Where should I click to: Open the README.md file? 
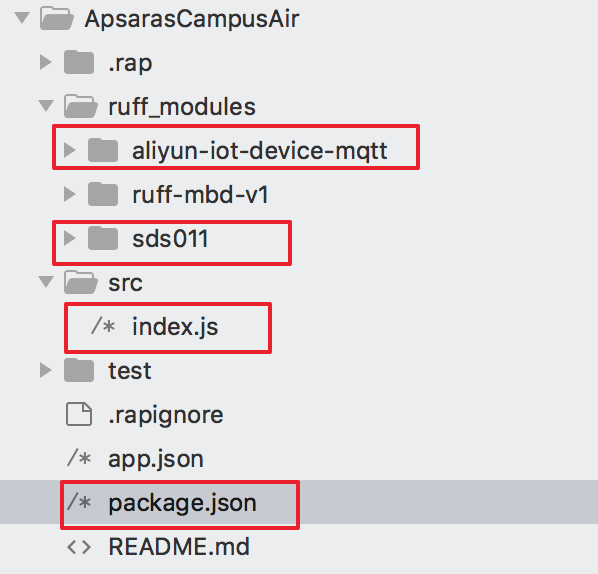pyautogui.click(x=179, y=547)
